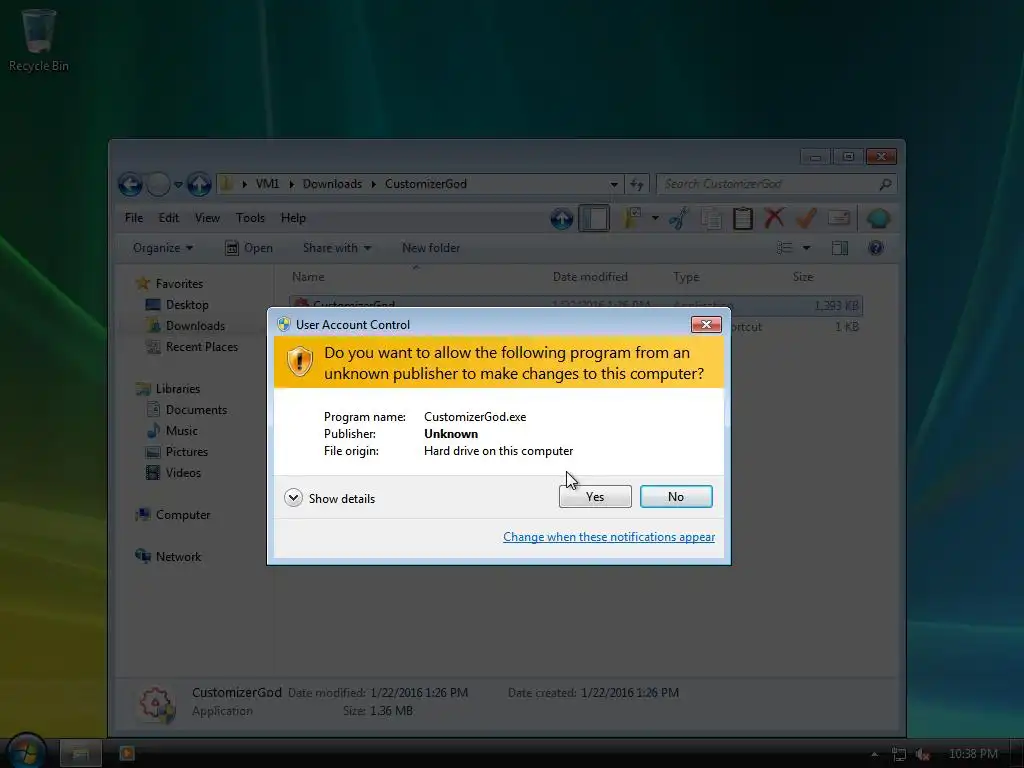The image size is (1024, 768).
Task: Click the Windows Start orb
Action: coord(26,751)
